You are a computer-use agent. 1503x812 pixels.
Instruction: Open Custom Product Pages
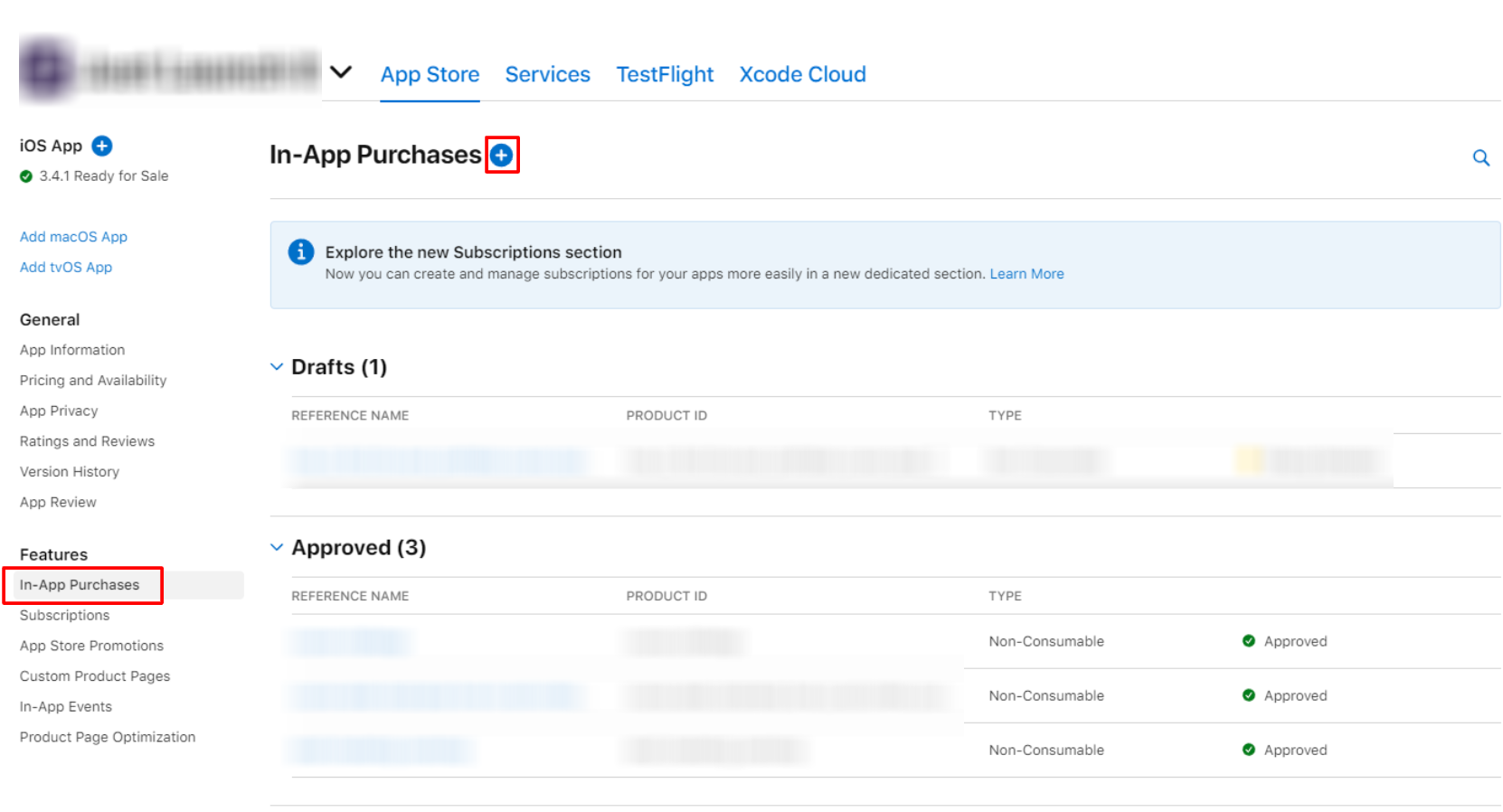95,676
